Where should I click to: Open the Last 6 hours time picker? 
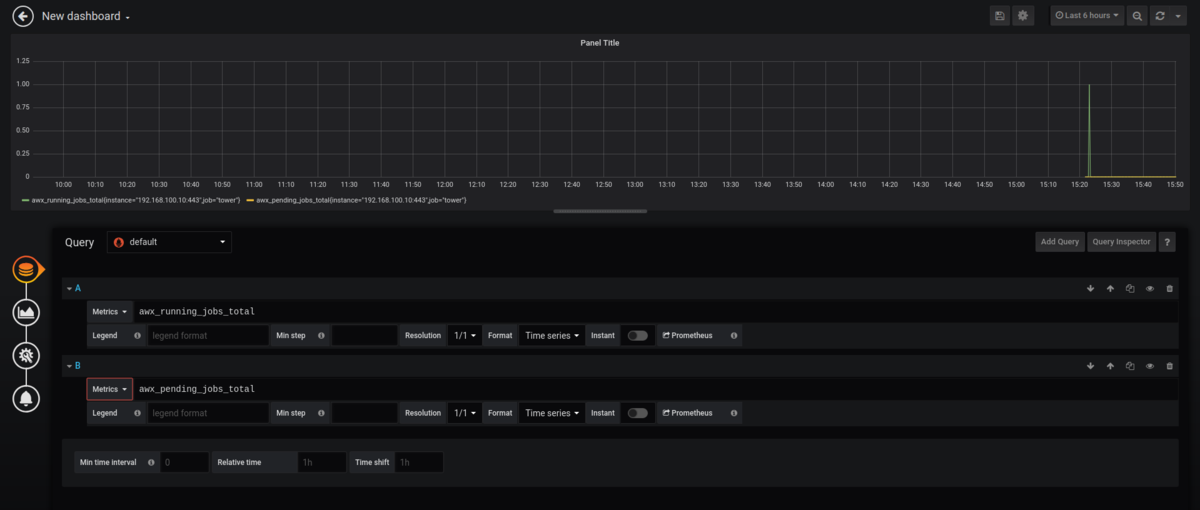click(1086, 16)
